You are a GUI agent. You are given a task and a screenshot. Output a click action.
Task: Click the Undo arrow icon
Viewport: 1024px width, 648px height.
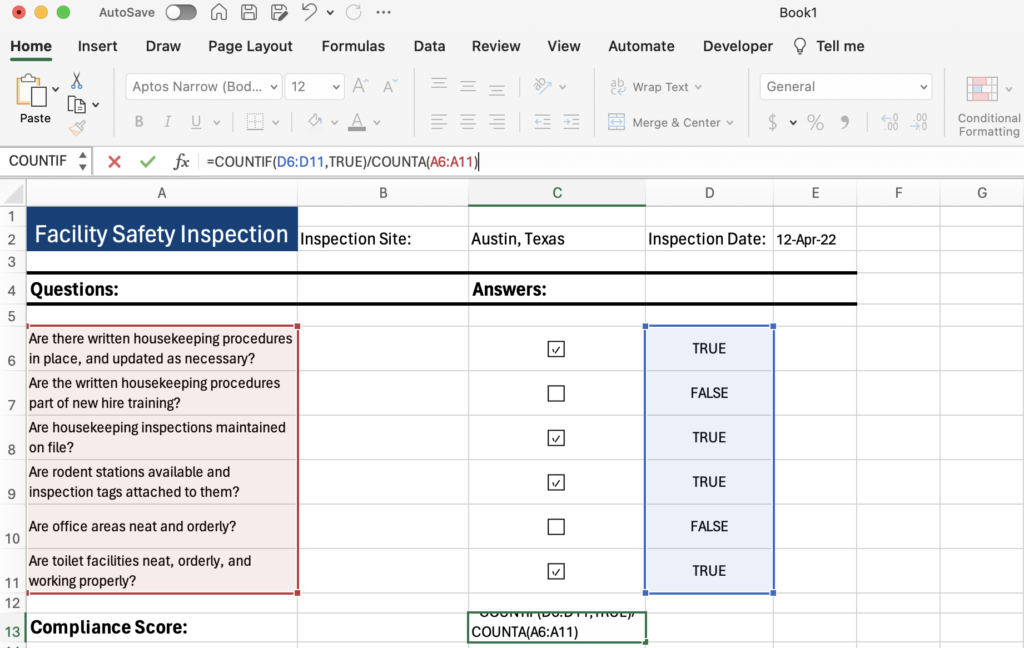[309, 12]
